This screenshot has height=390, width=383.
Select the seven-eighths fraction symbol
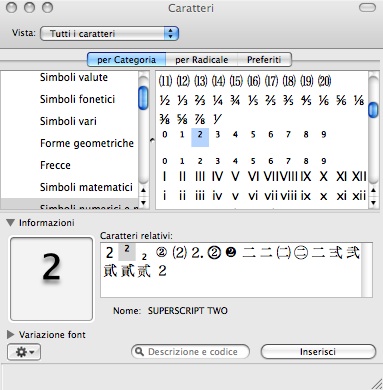(200, 119)
